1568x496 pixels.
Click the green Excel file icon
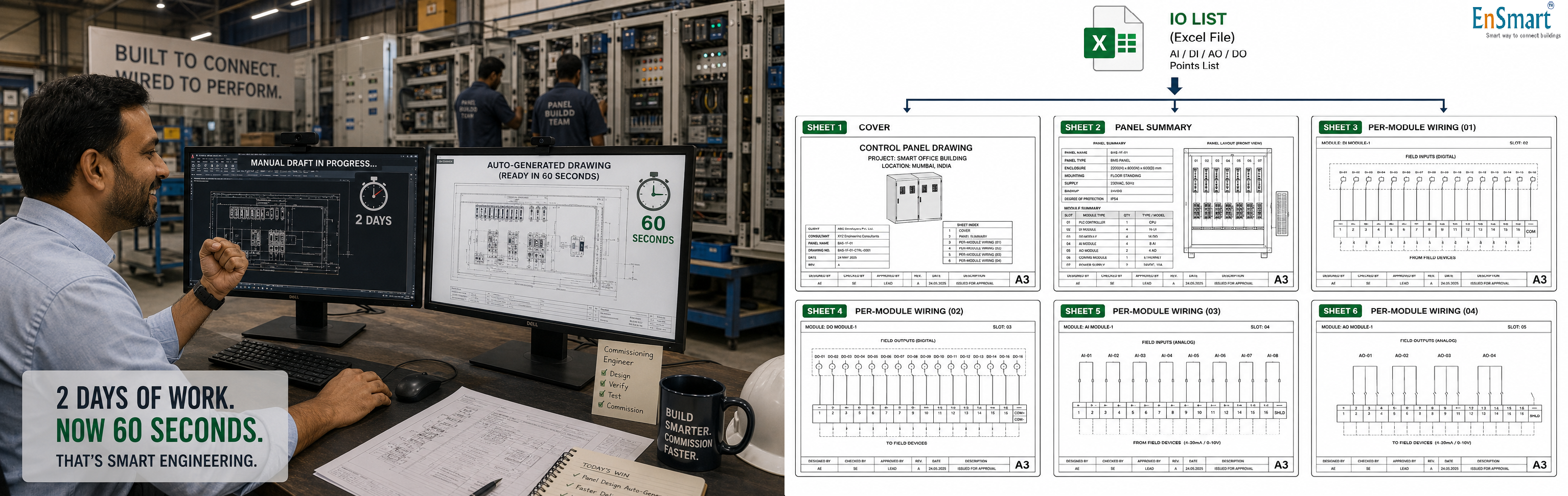click(1113, 39)
